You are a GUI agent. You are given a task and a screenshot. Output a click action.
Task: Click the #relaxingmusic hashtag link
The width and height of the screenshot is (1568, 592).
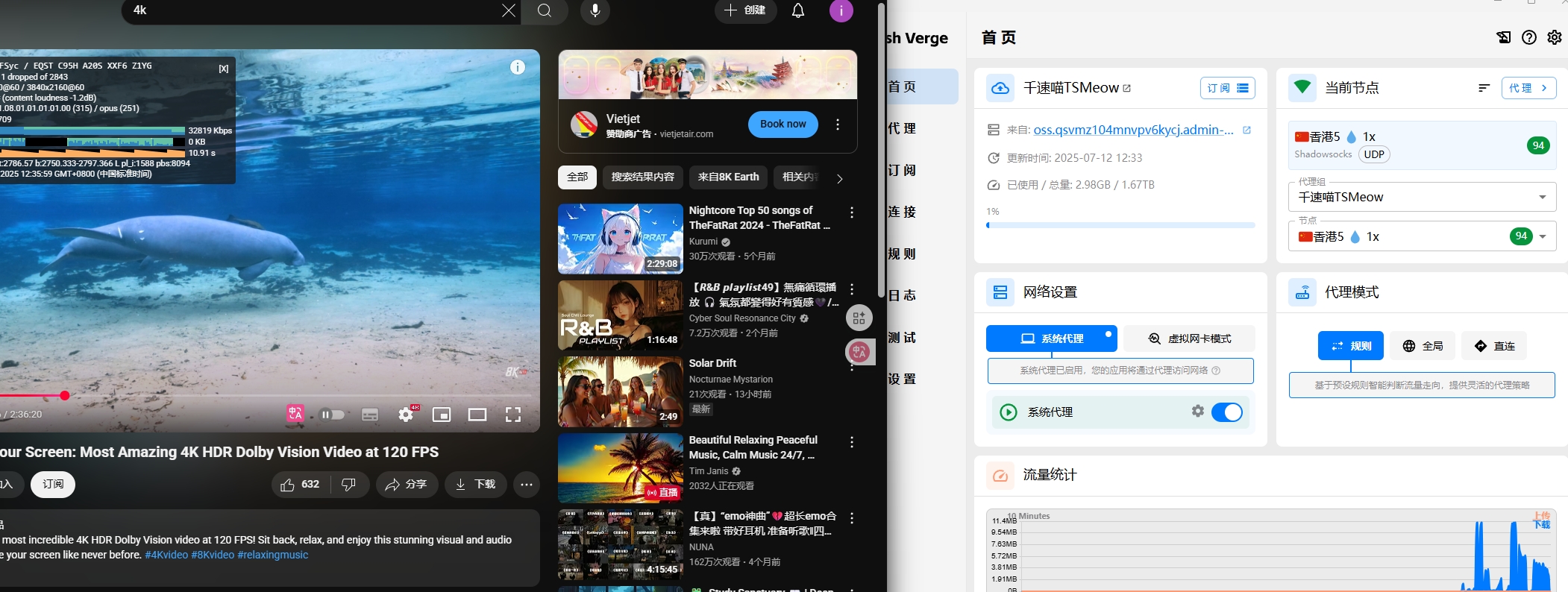(272, 555)
